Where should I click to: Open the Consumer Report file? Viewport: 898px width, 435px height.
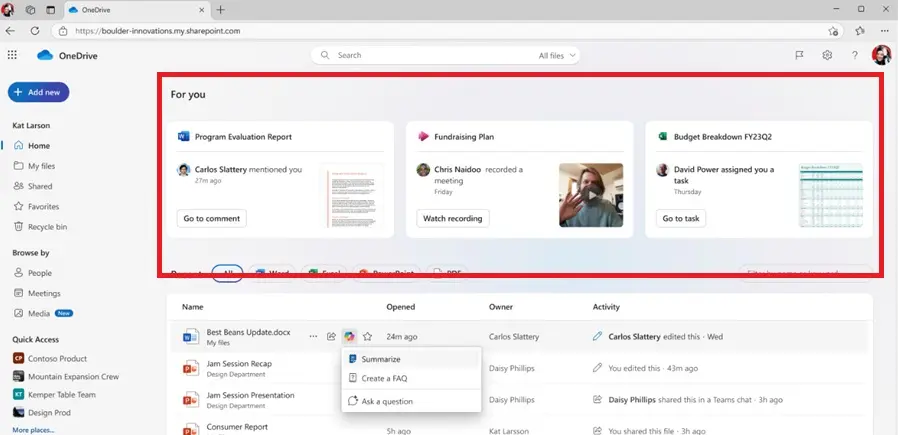[x=237, y=427]
